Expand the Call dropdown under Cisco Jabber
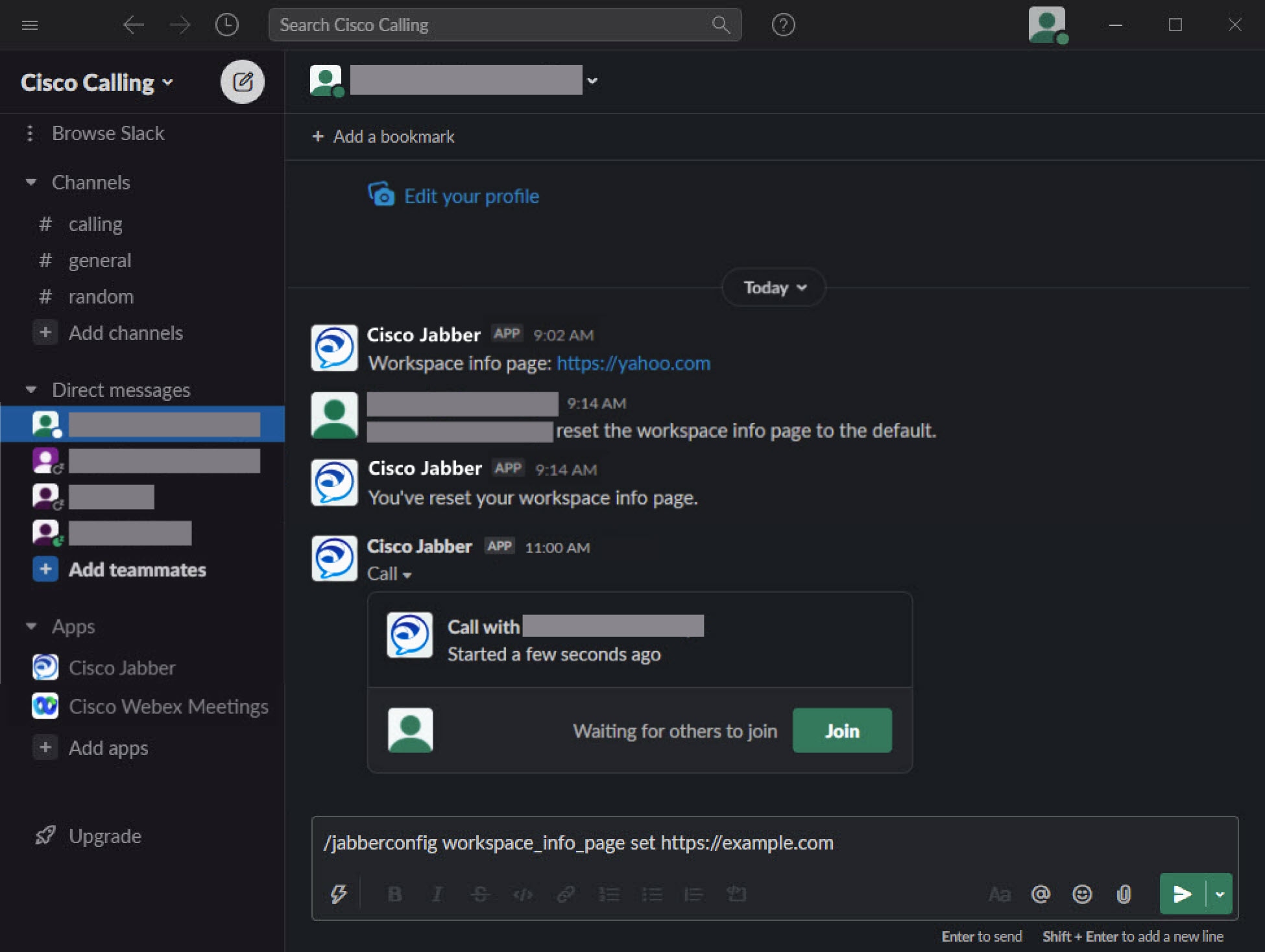 [389, 574]
